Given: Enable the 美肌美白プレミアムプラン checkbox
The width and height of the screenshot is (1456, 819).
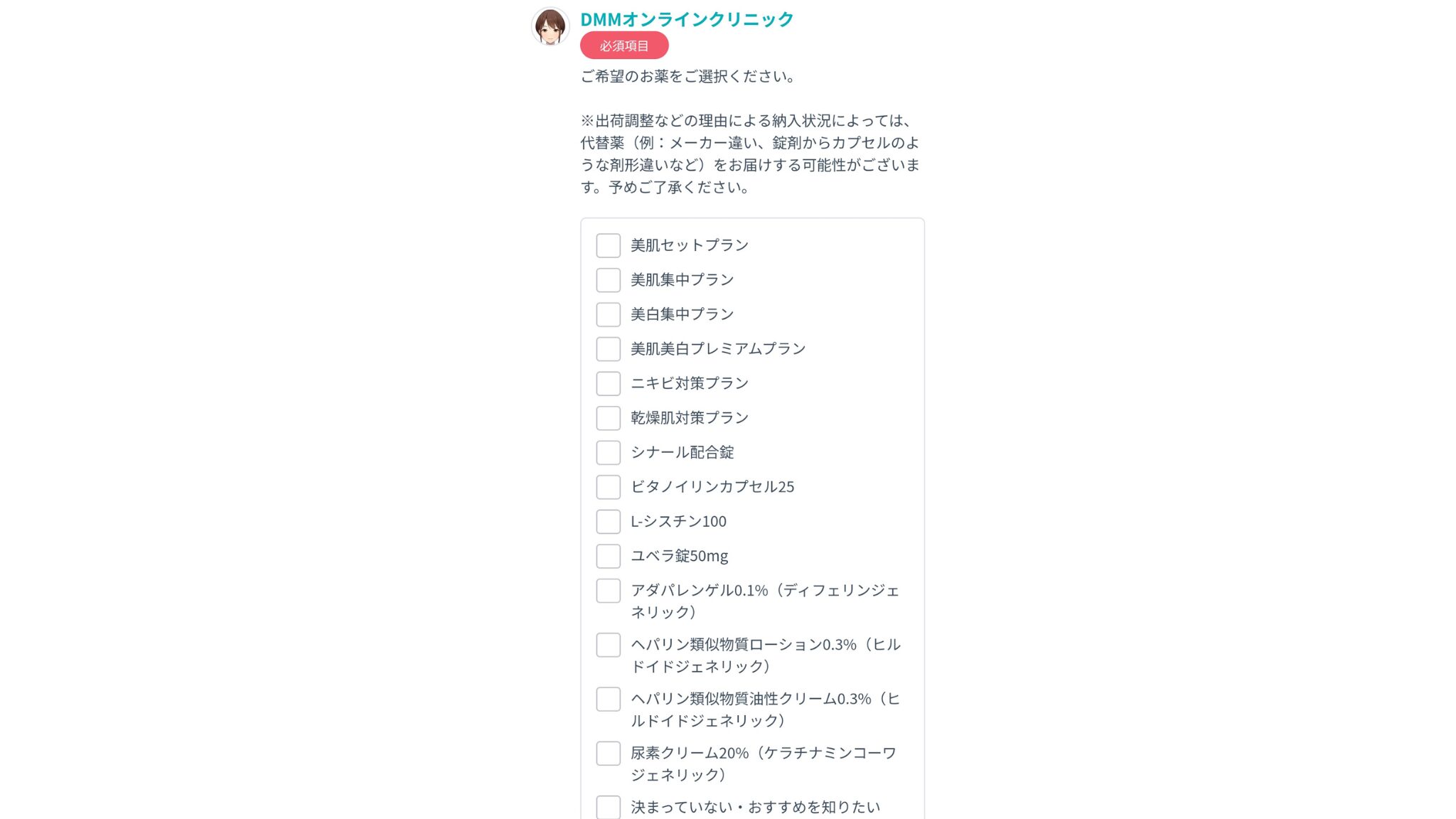Looking at the screenshot, I should coord(608,349).
